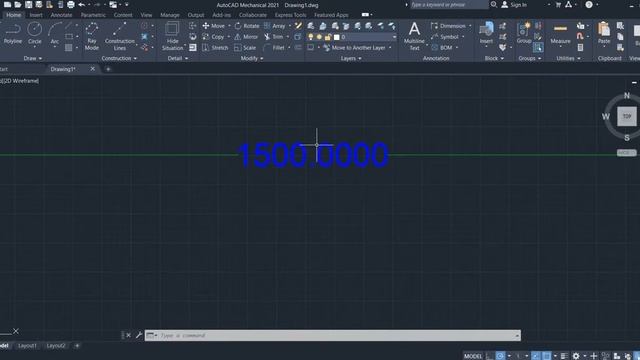Click the Save icon in quick access
This screenshot has width=640, height=360.
click(x=28, y=4)
